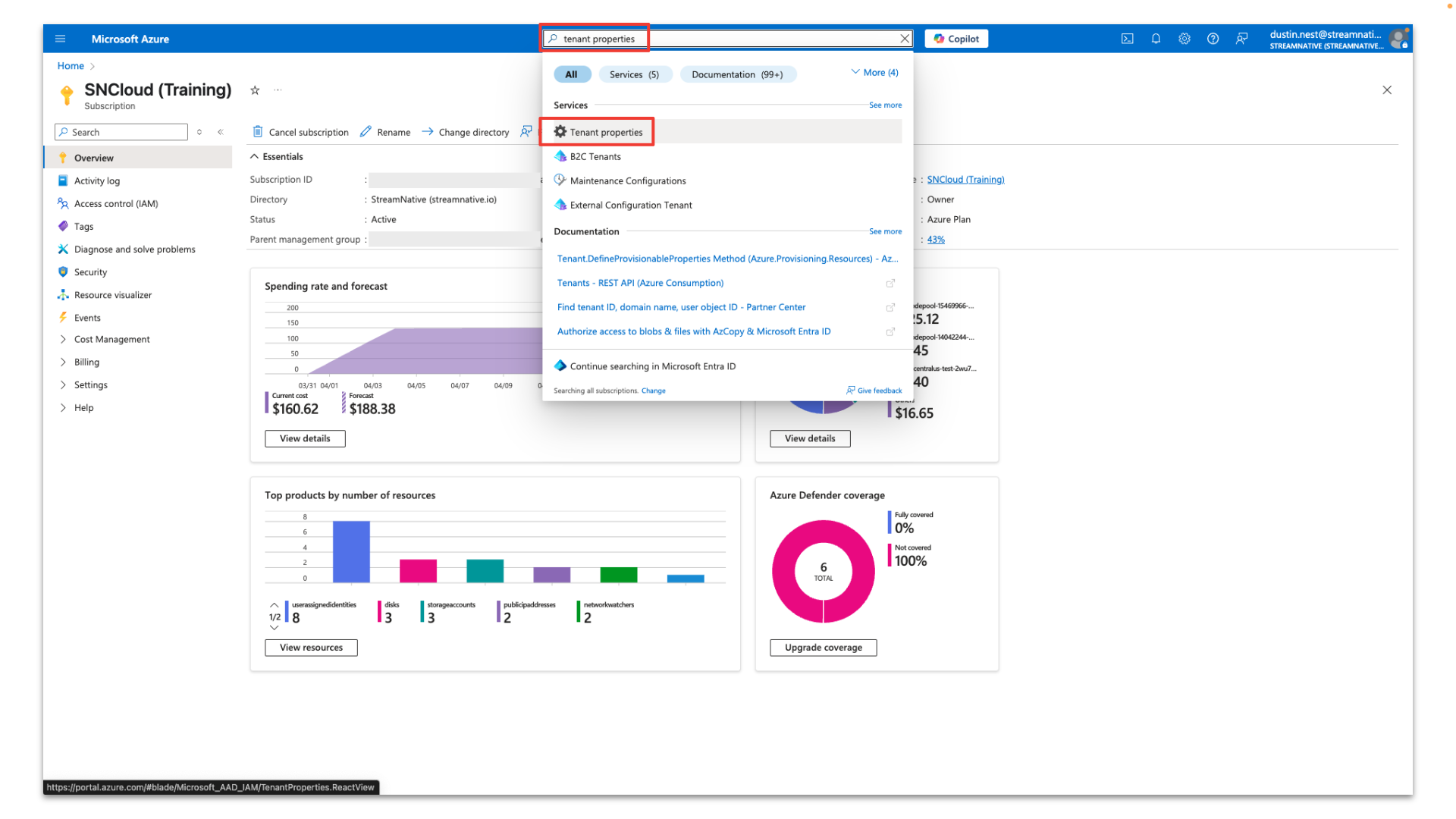Open B2C Tenants from the search suggestions
This screenshot has height=819, width=1456.
[x=595, y=156]
